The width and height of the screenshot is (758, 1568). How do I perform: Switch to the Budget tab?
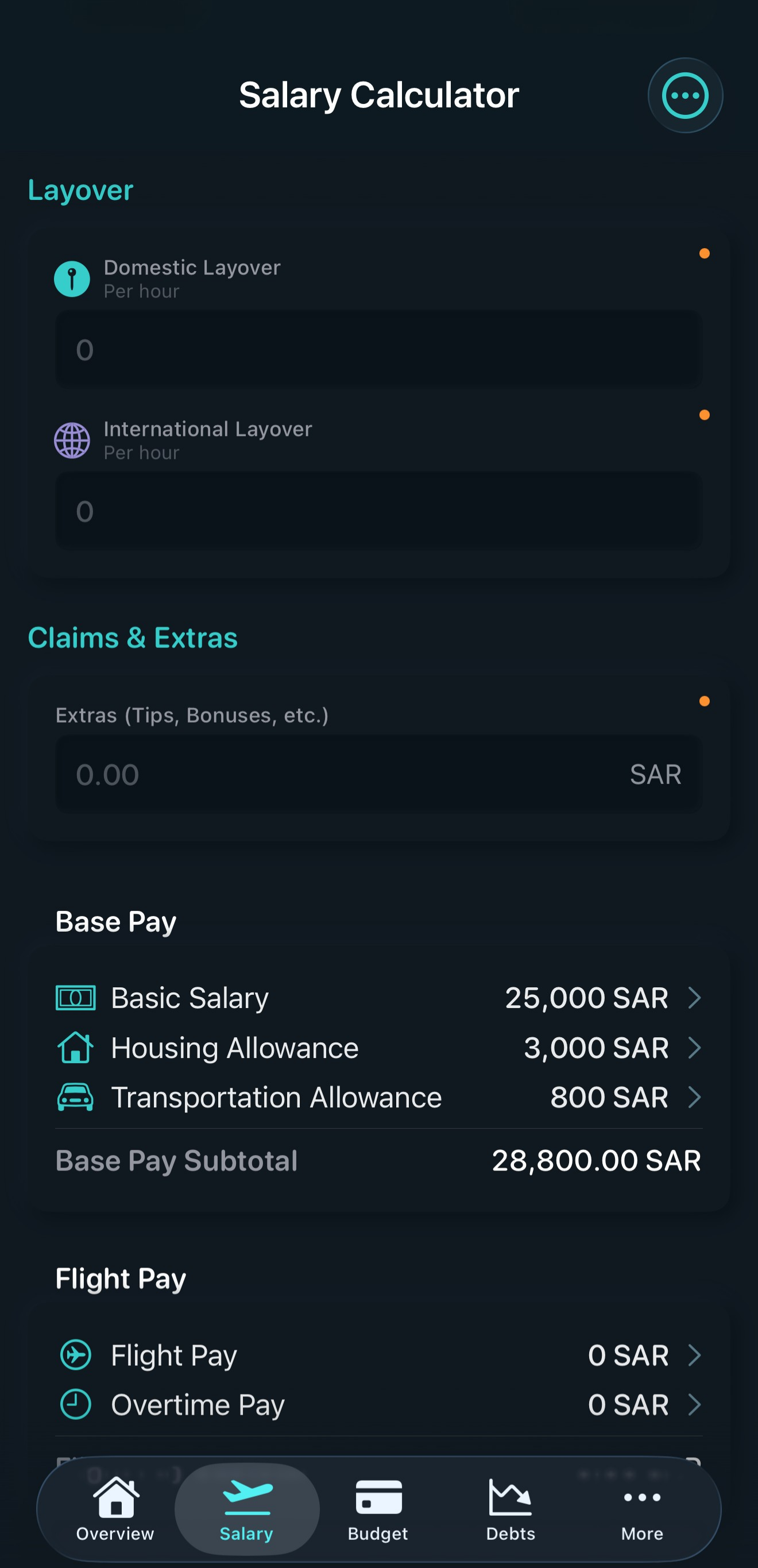[378, 1508]
